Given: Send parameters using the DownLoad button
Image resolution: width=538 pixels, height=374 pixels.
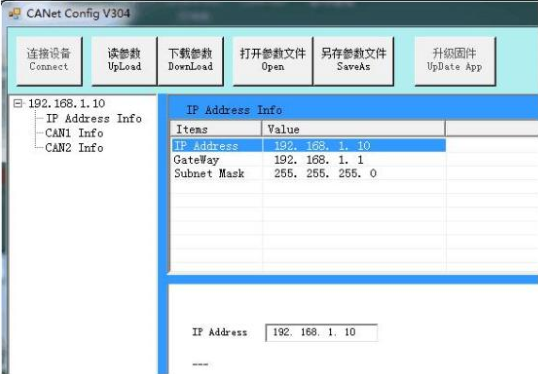Looking at the screenshot, I should 190,60.
